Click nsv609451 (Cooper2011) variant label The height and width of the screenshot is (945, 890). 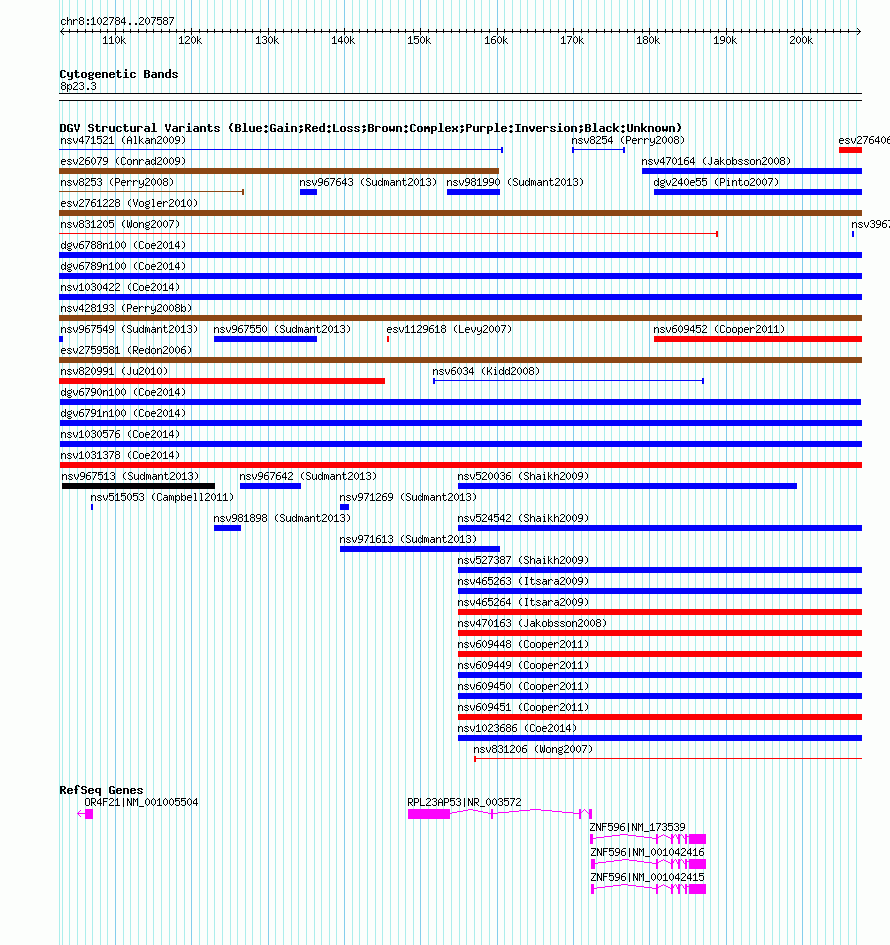[523, 708]
